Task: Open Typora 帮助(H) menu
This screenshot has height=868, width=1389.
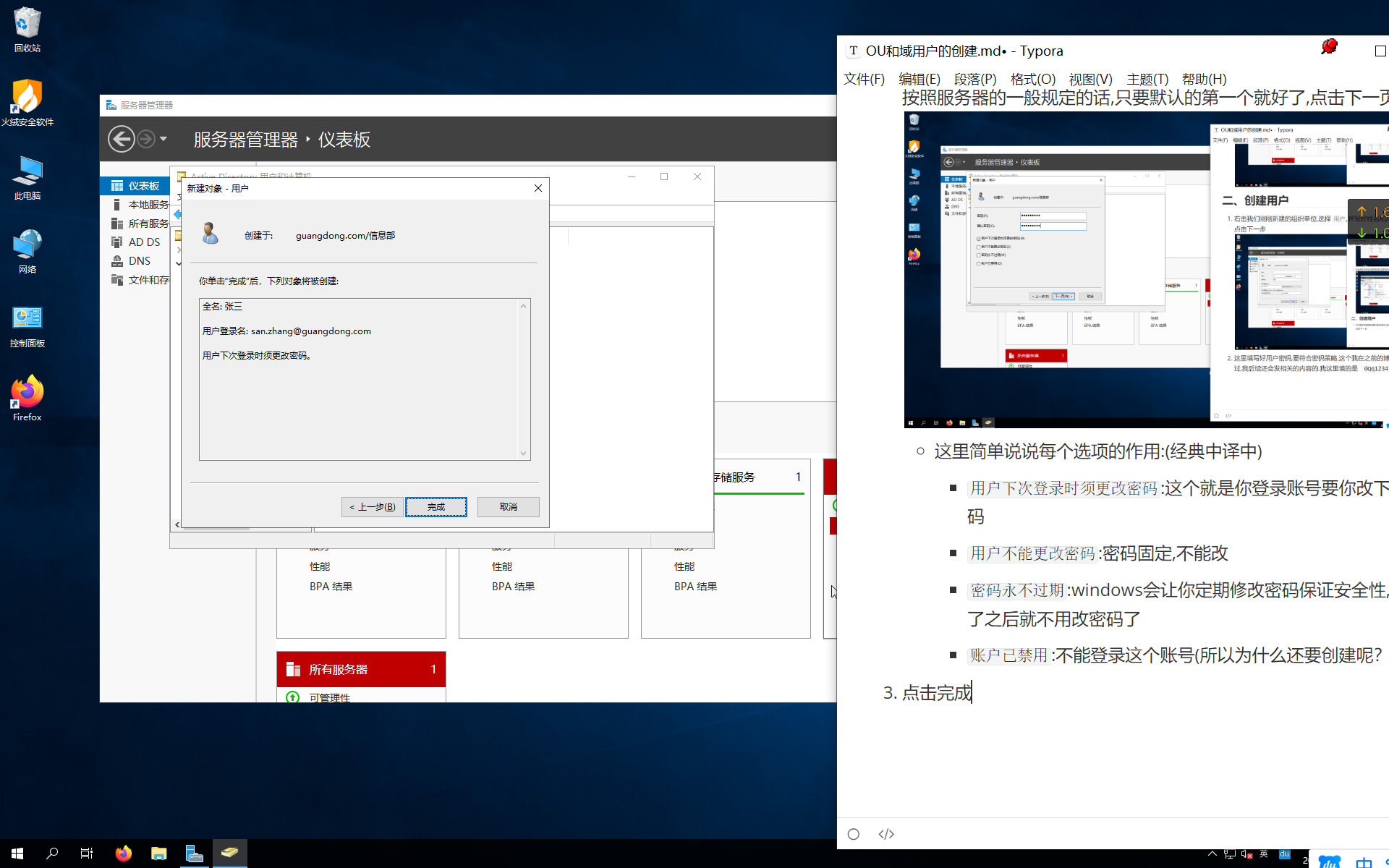Action: pos(1205,79)
